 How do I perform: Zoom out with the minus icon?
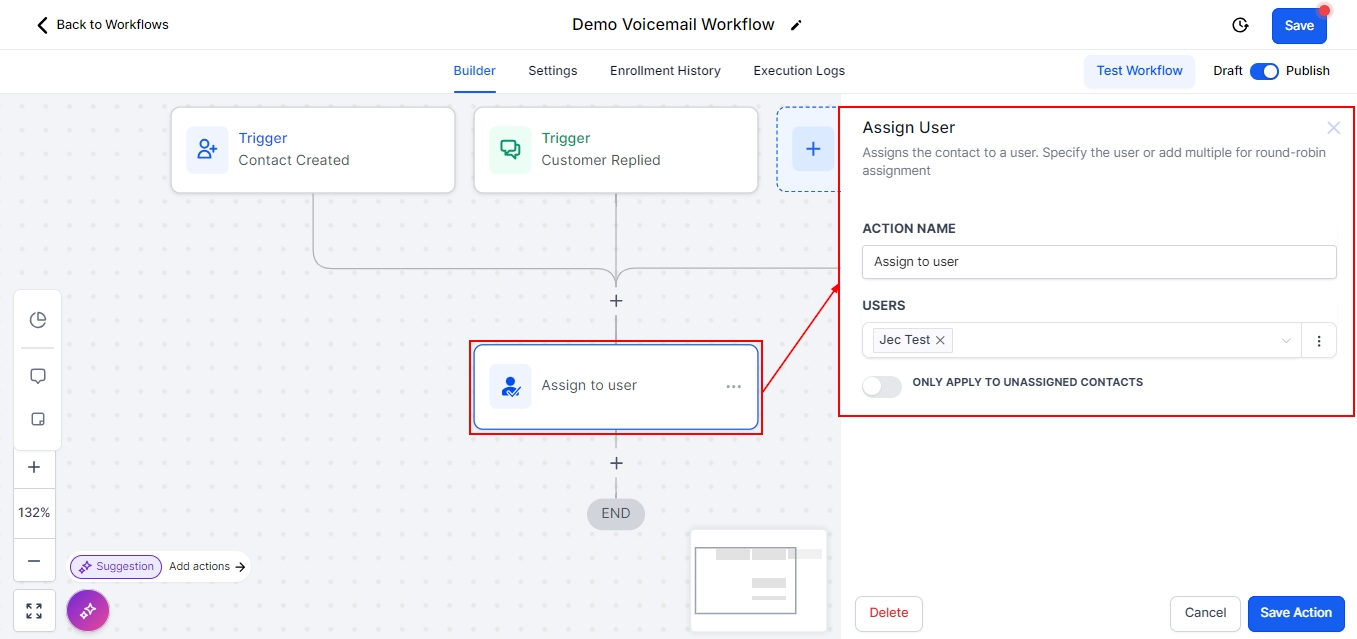[x=34, y=561]
